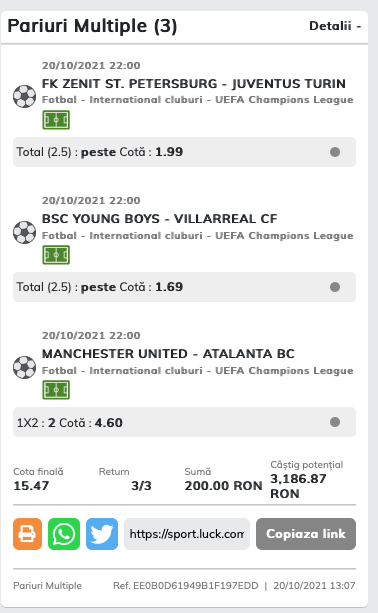378x613 pixels.
Task: Select the sport.luck.com share URL field
Action: pos(187,534)
